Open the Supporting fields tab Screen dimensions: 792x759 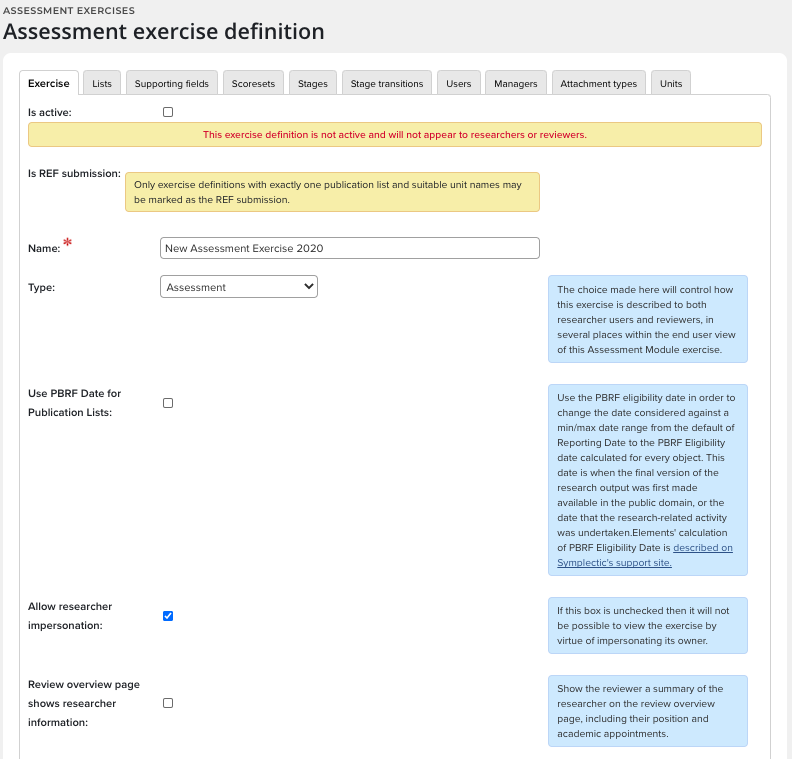[x=172, y=83]
